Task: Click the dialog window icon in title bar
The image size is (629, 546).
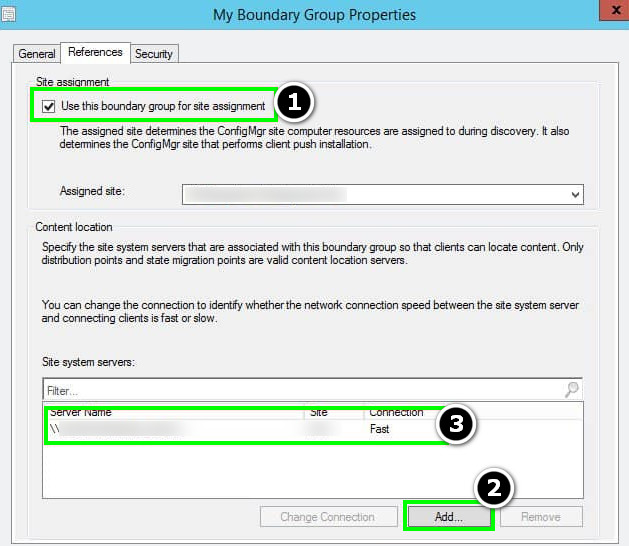Action: click(8, 15)
